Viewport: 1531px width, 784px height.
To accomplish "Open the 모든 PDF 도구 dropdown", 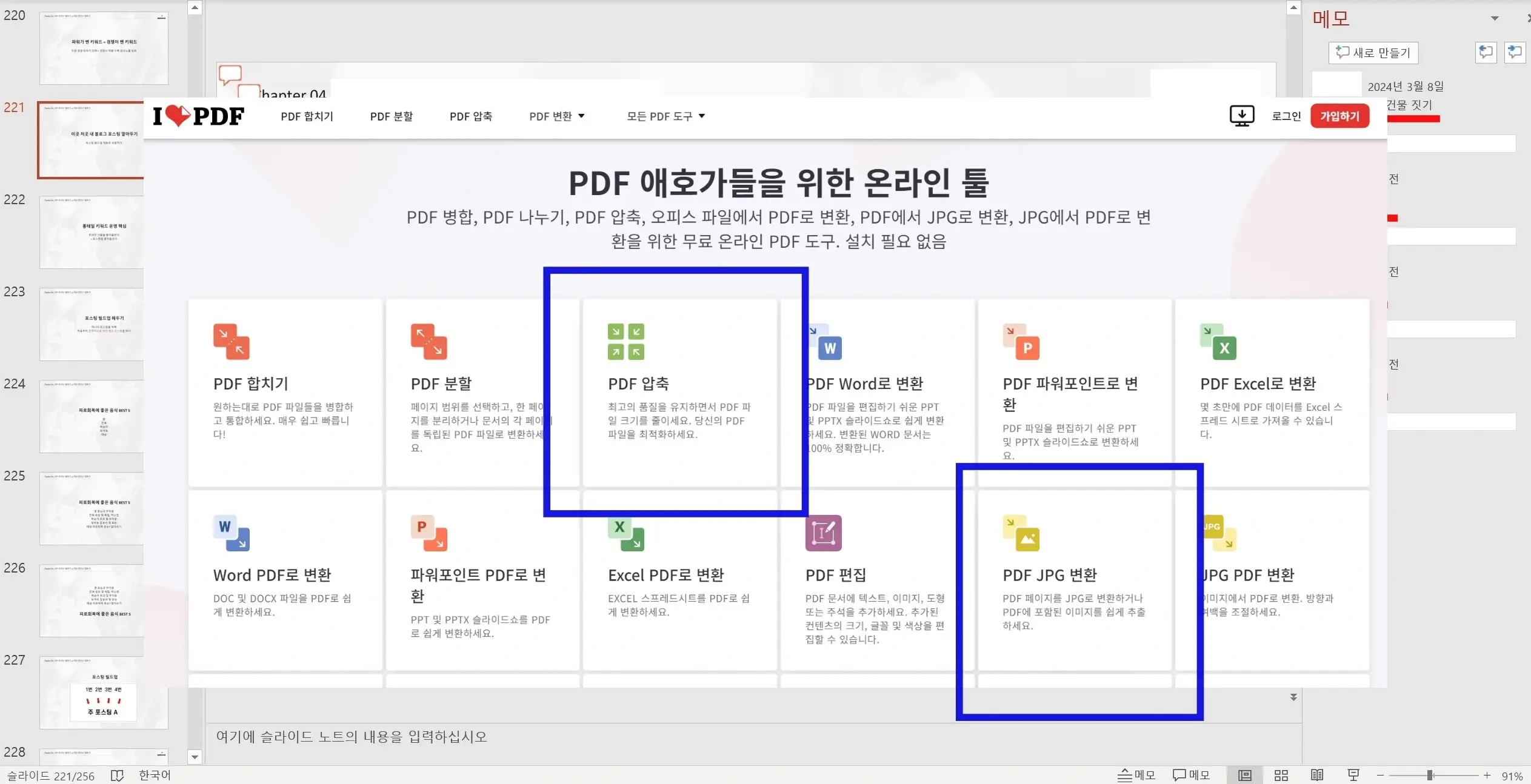I will coord(664,116).
